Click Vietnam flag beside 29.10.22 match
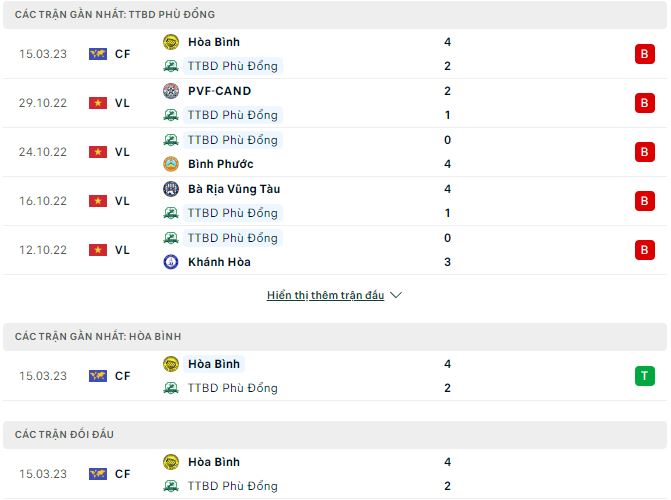Viewport: 671px width, 500px height. click(x=98, y=103)
